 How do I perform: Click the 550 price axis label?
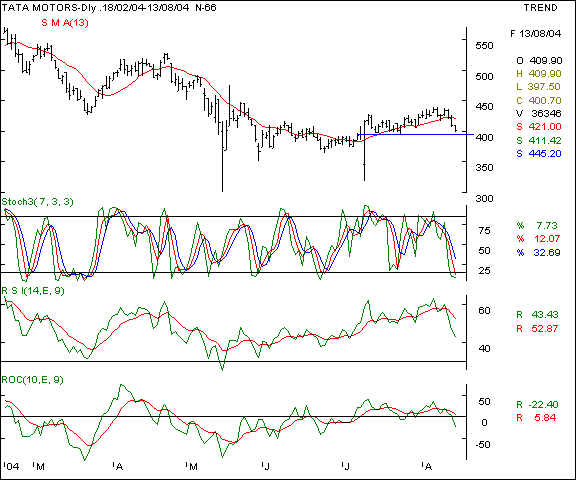[484, 46]
